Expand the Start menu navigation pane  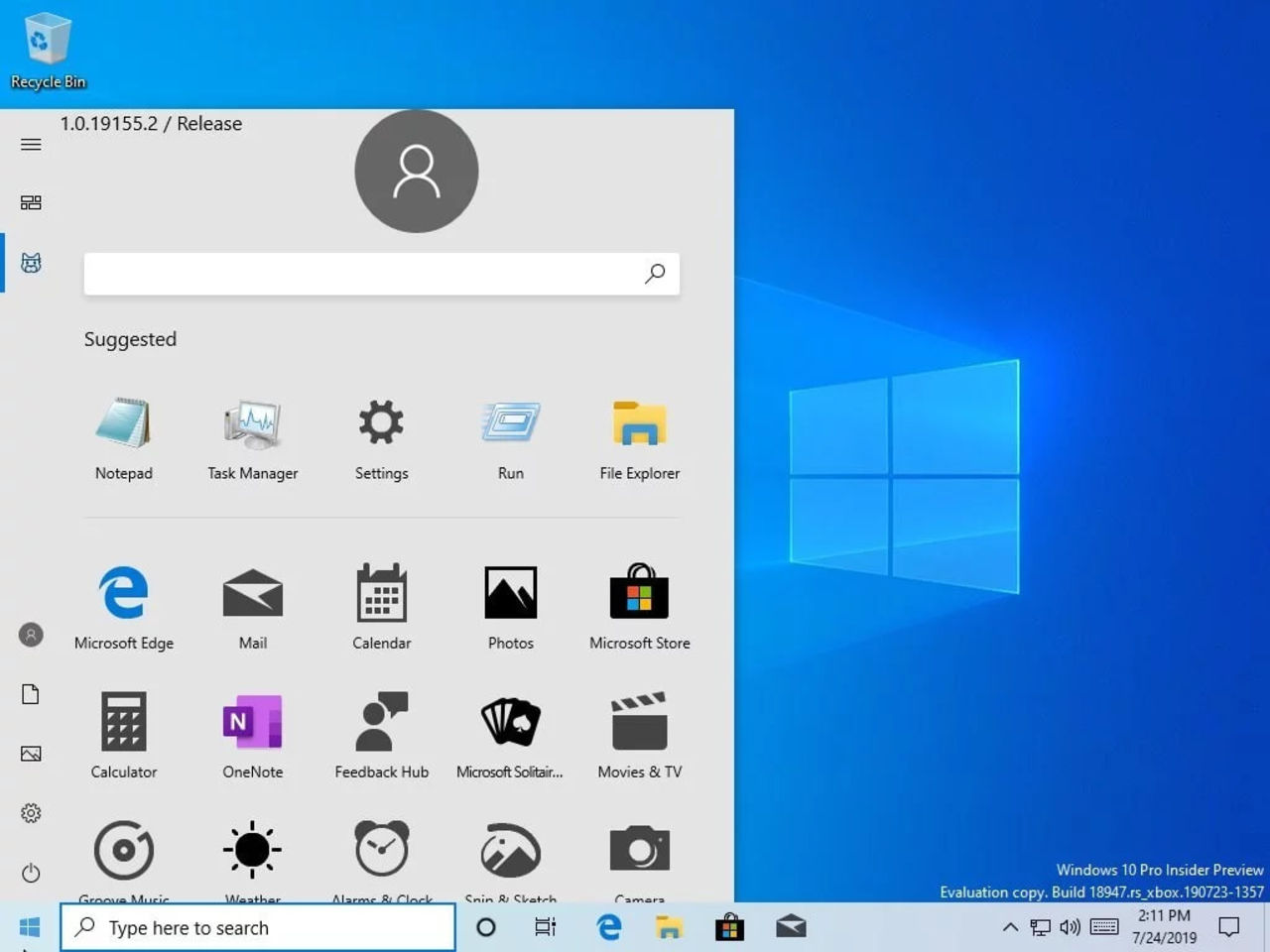point(31,145)
